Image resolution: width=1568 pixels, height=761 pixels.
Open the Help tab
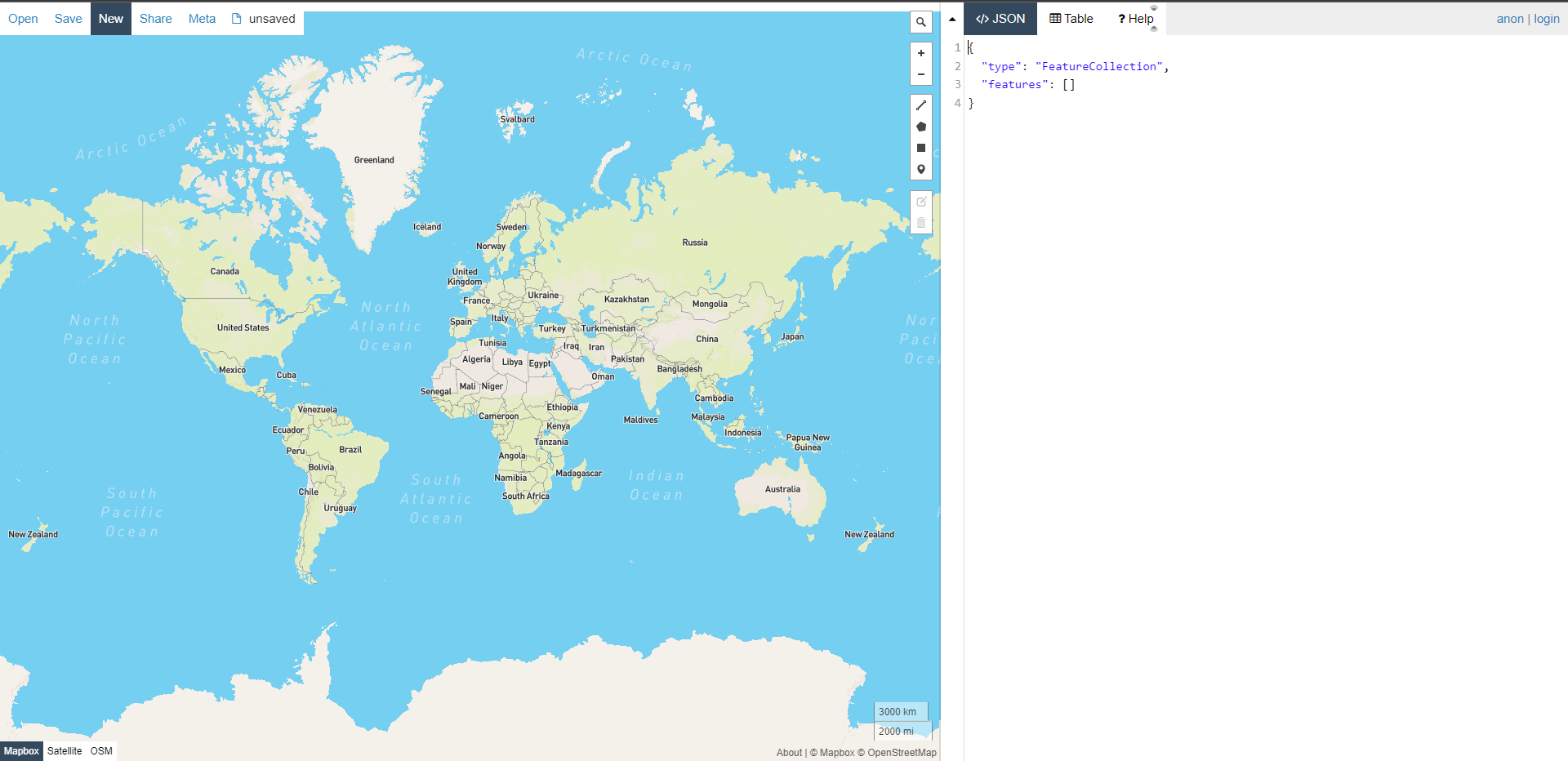tap(1136, 19)
